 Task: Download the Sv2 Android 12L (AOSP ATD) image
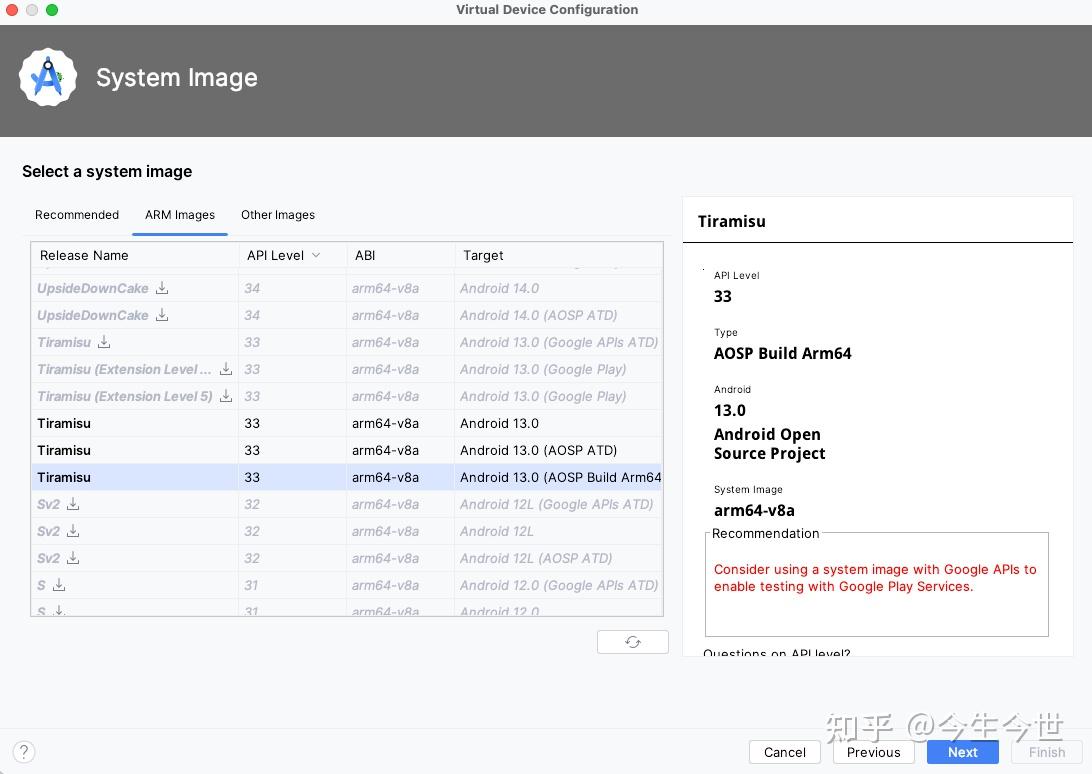[x=73, y=558]
